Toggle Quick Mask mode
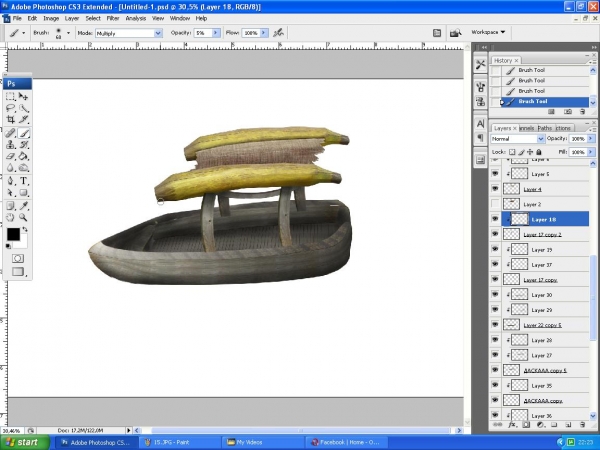 (x=18, y=258)
